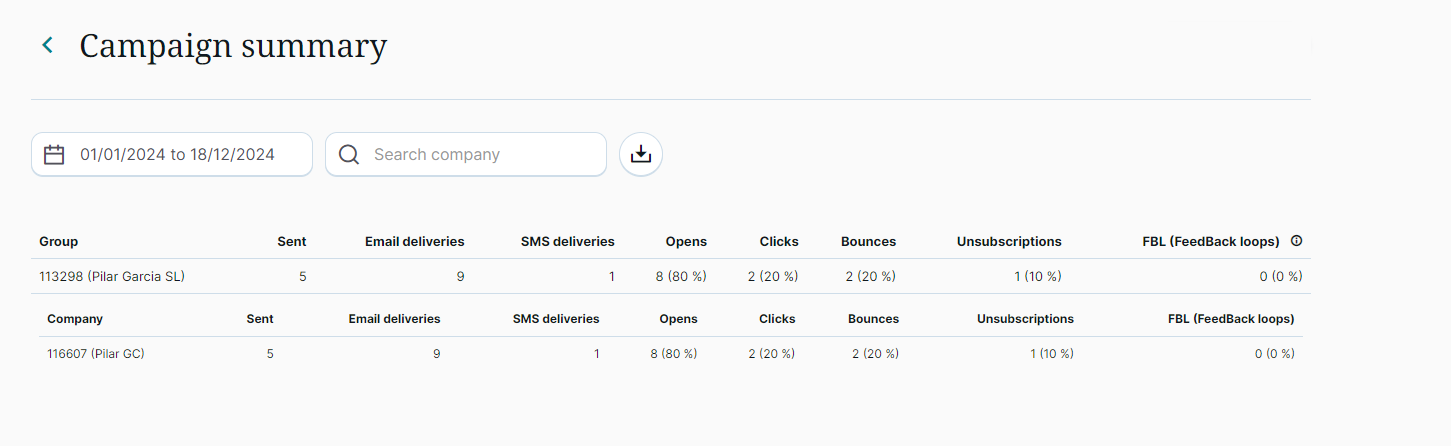Image resolution: width=1451 pixels, height=446 pixels.
Task: Click the Email deliveries header in group table
Action: coord(414,242)
